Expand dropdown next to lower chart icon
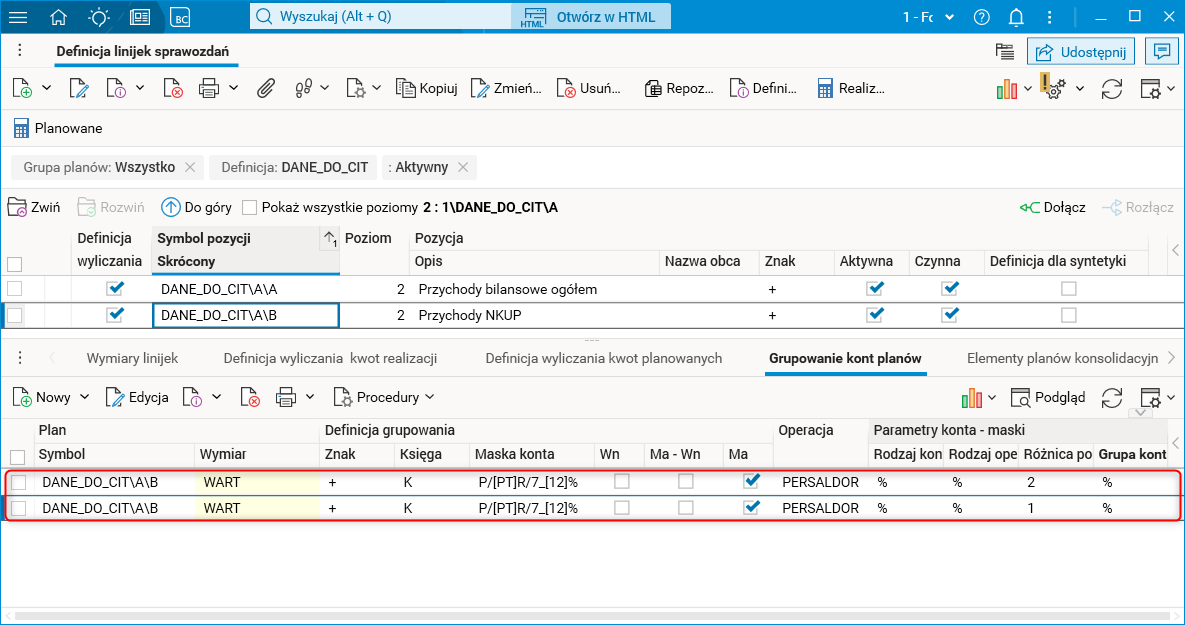 pos(992,398)
